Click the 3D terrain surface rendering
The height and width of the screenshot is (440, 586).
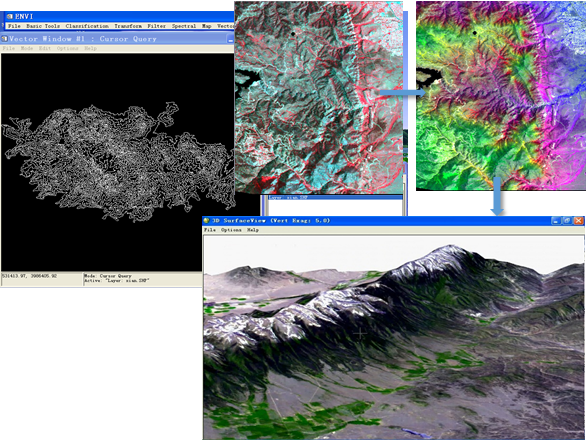click(x=394, y=338)
